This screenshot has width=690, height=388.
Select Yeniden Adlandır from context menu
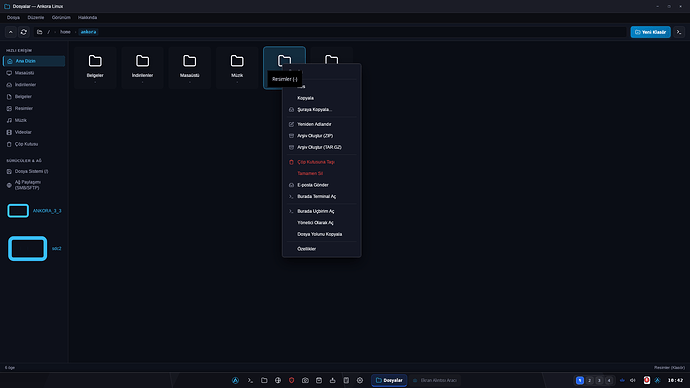pyautogui.click(x=322, y=124)
